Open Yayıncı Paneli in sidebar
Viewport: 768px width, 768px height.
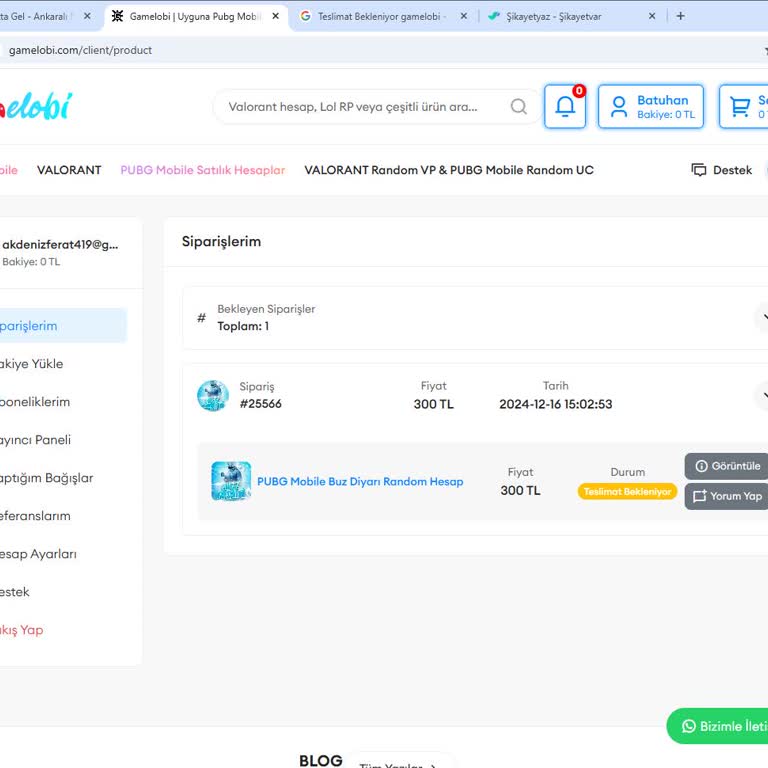coord(35,440)
